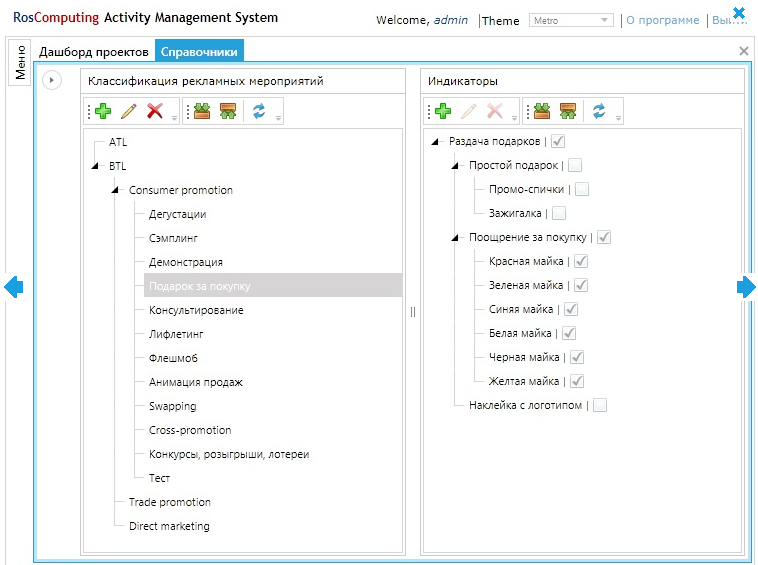758x565 pixels.
Task: Expand all nodes in the Индикаторы toolbar
Action: pyautogui.click(x=542, y=111)
